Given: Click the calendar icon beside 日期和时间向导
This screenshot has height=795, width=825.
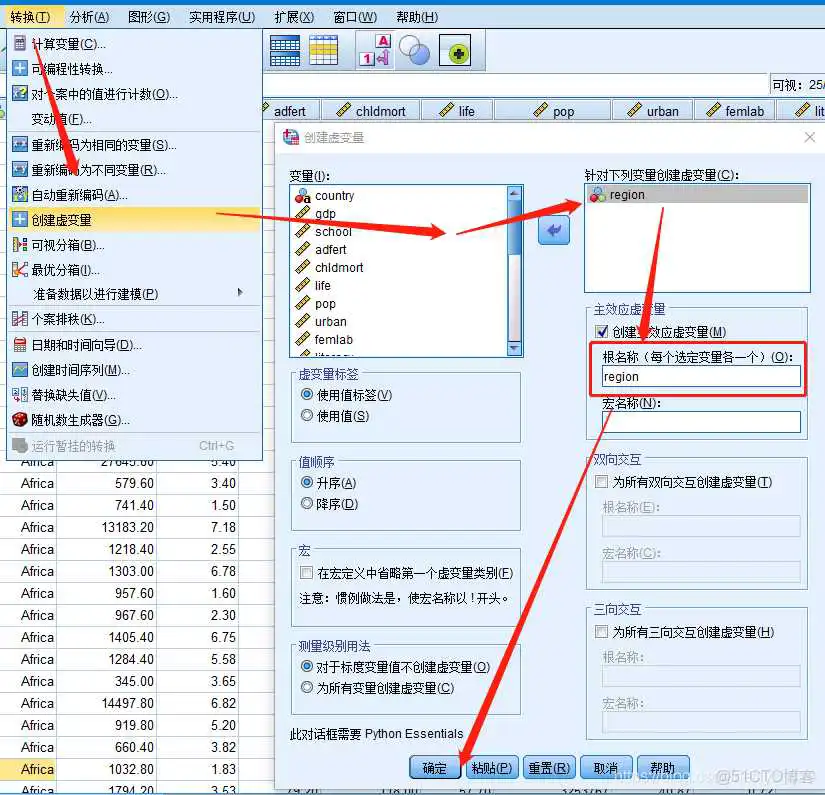Looking at the screenshot, I should 19,345.
